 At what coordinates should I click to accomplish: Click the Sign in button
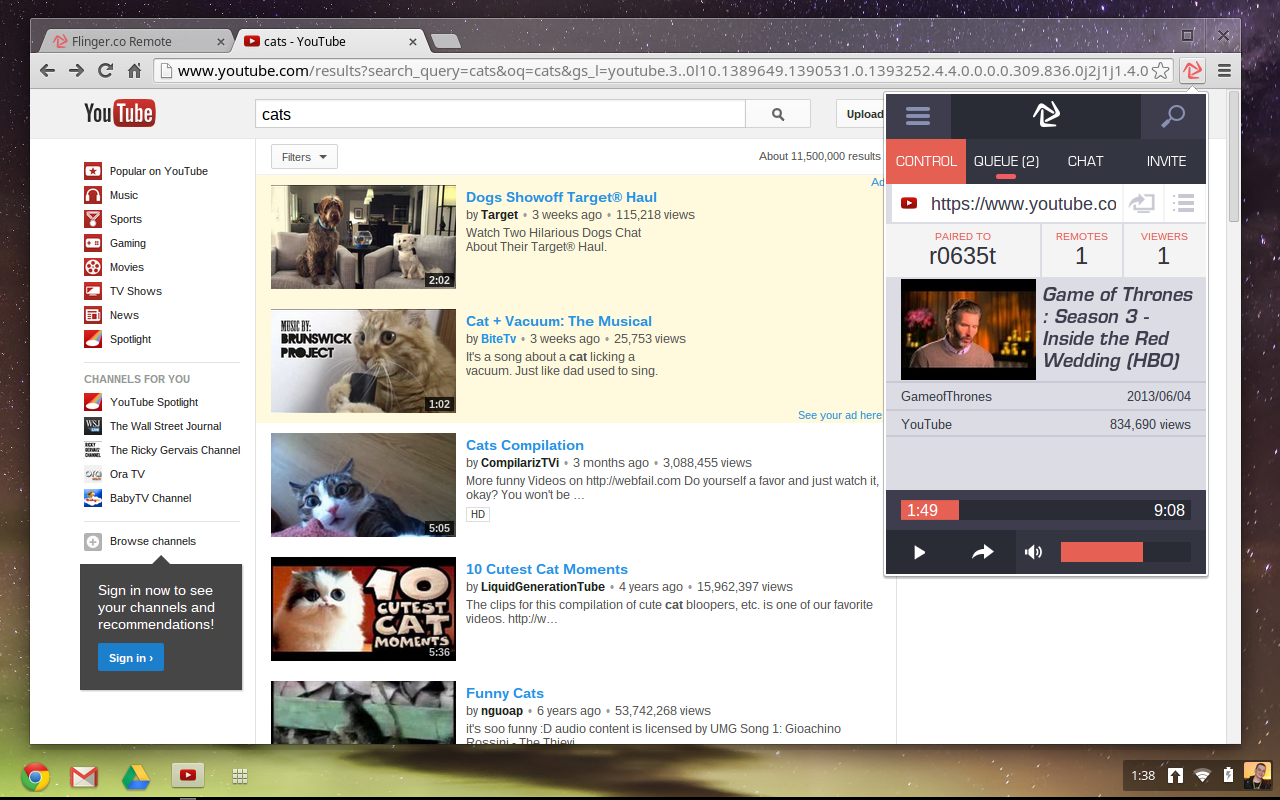tap(131, 657)
